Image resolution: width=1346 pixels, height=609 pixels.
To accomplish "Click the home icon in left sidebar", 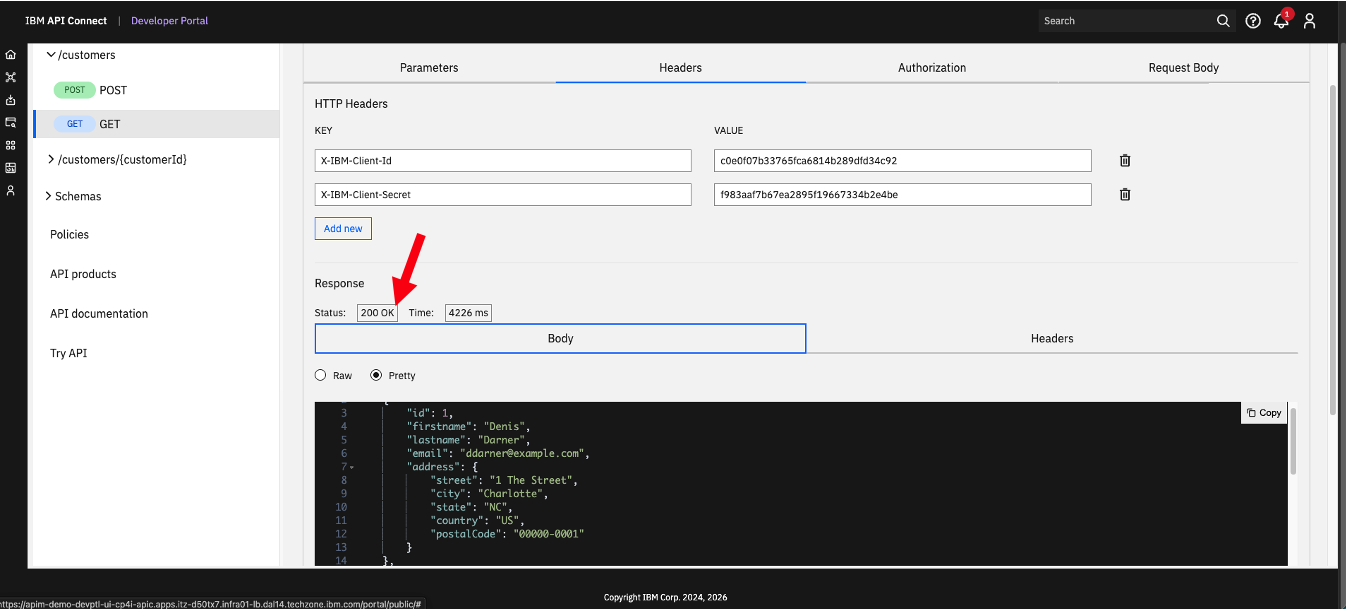I will click(11, 55).
